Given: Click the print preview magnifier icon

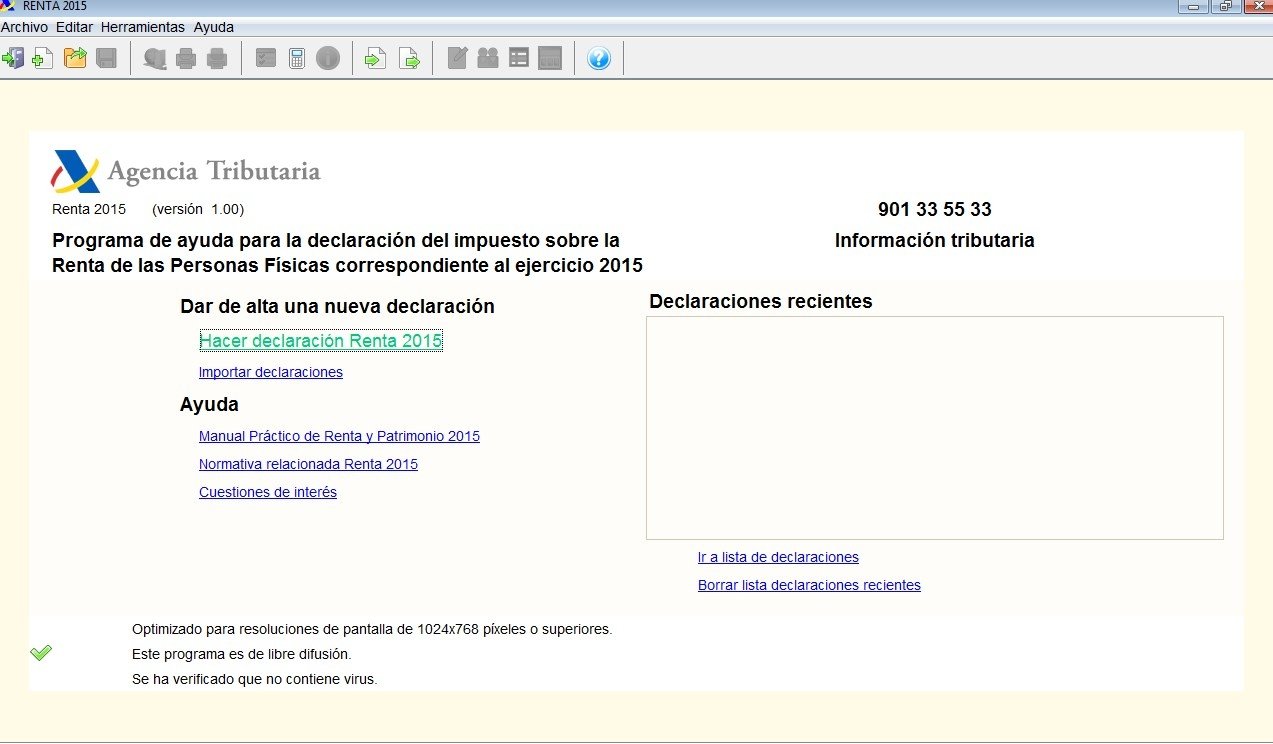Looking at the screenshot, I should 154,58.
